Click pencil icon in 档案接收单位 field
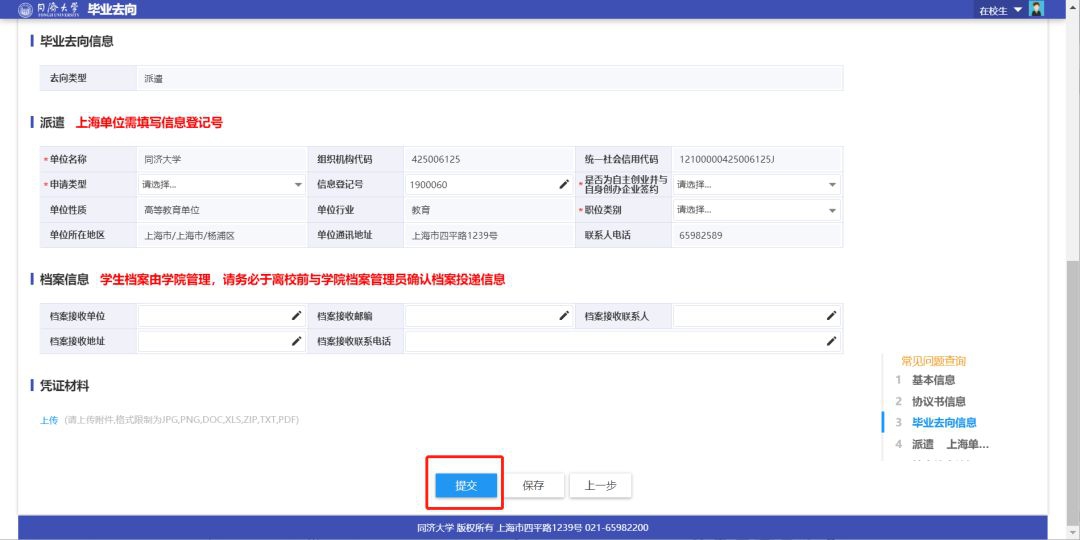 [x=296, y=315]
